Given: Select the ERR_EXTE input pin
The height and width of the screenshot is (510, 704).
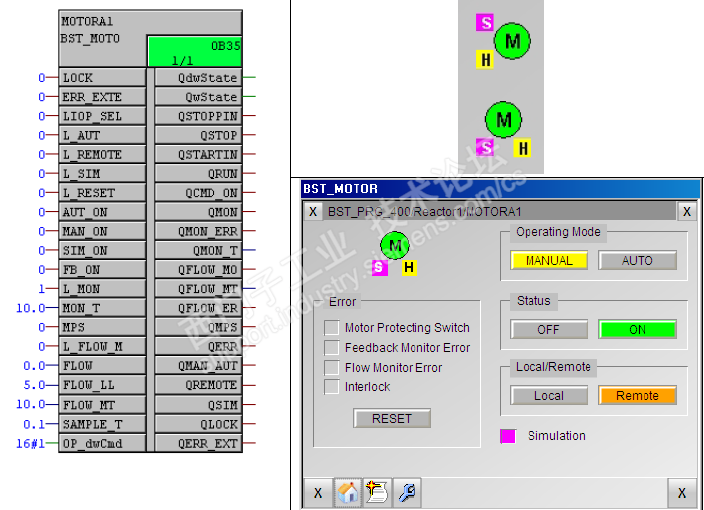Looking at the screenshot, I should 102,97.
